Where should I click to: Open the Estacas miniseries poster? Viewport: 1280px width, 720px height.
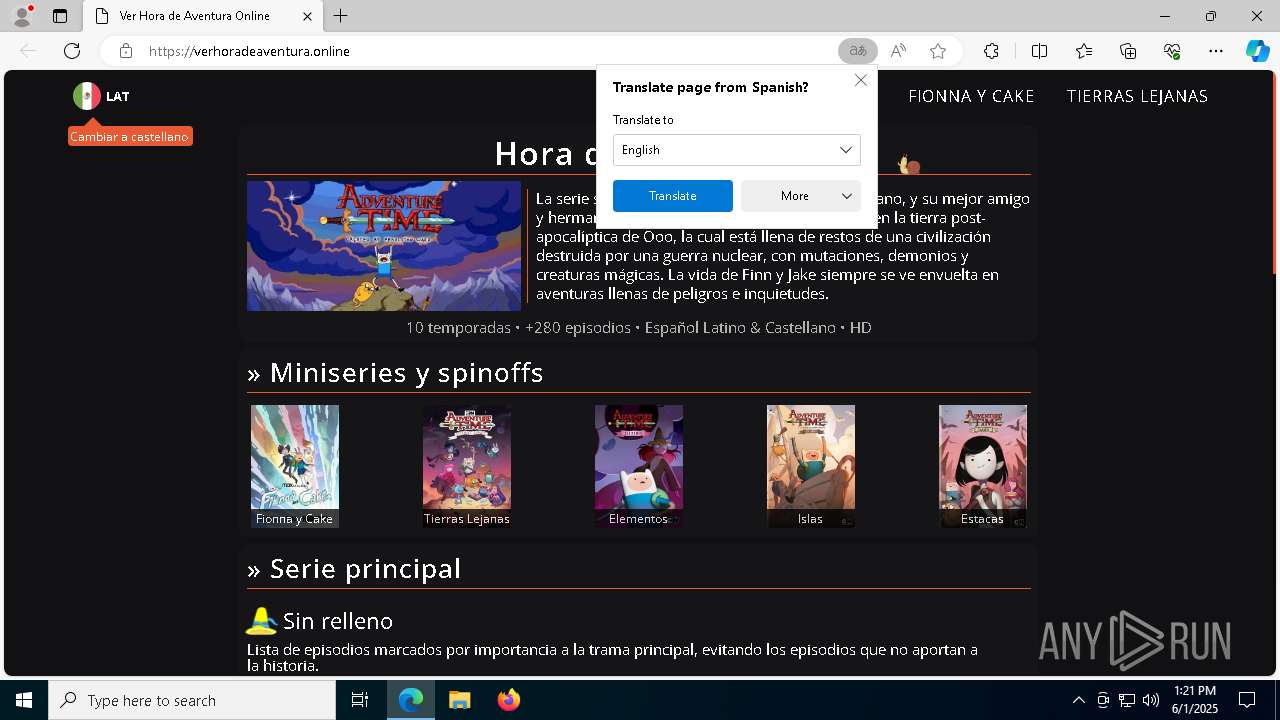(983, 466)
